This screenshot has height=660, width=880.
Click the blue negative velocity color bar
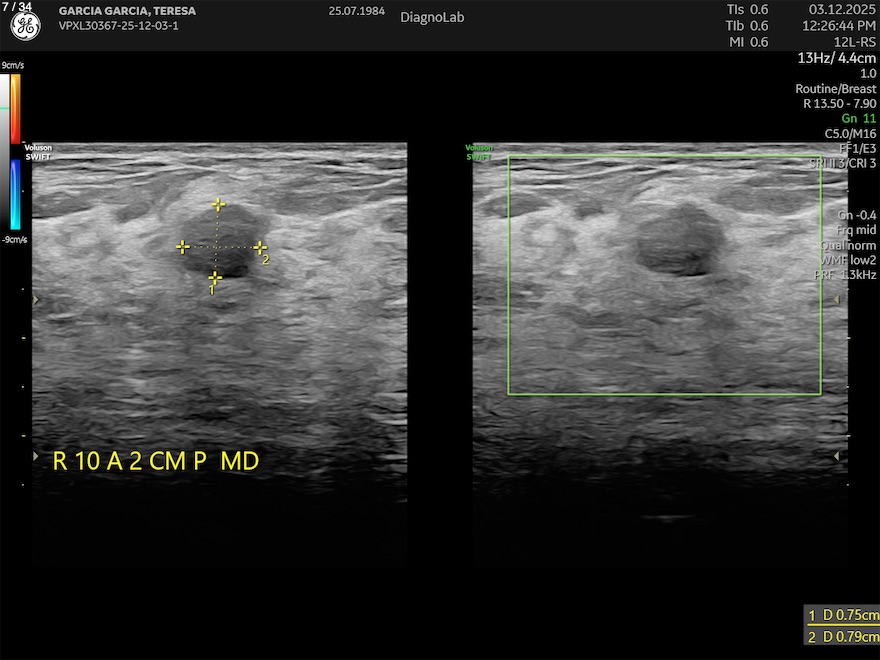pyautogui.click(x=16, y=195)
